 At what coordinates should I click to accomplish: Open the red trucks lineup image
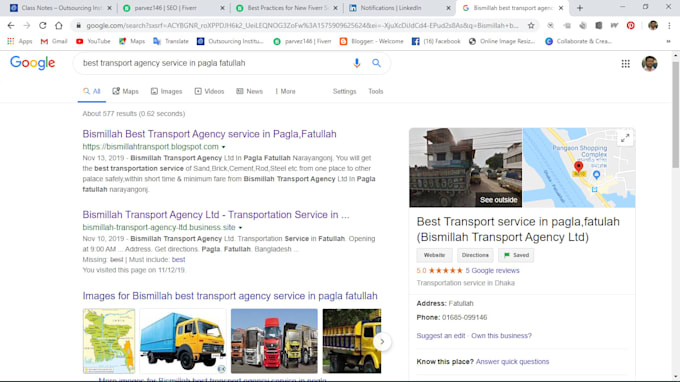tap(274, 341)
